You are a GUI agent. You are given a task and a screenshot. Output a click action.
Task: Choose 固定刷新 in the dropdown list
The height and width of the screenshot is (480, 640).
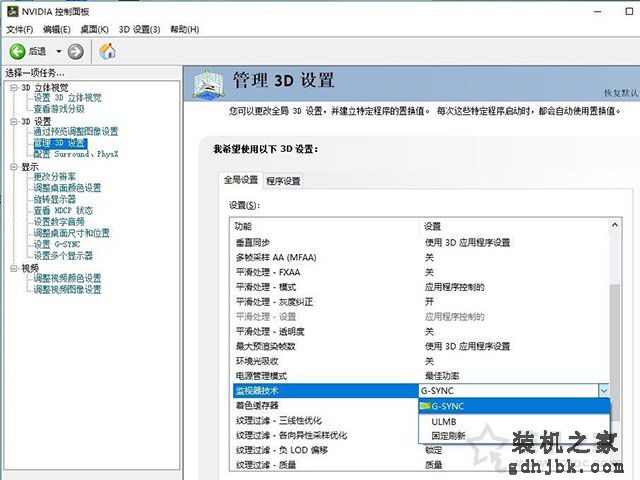514,436
